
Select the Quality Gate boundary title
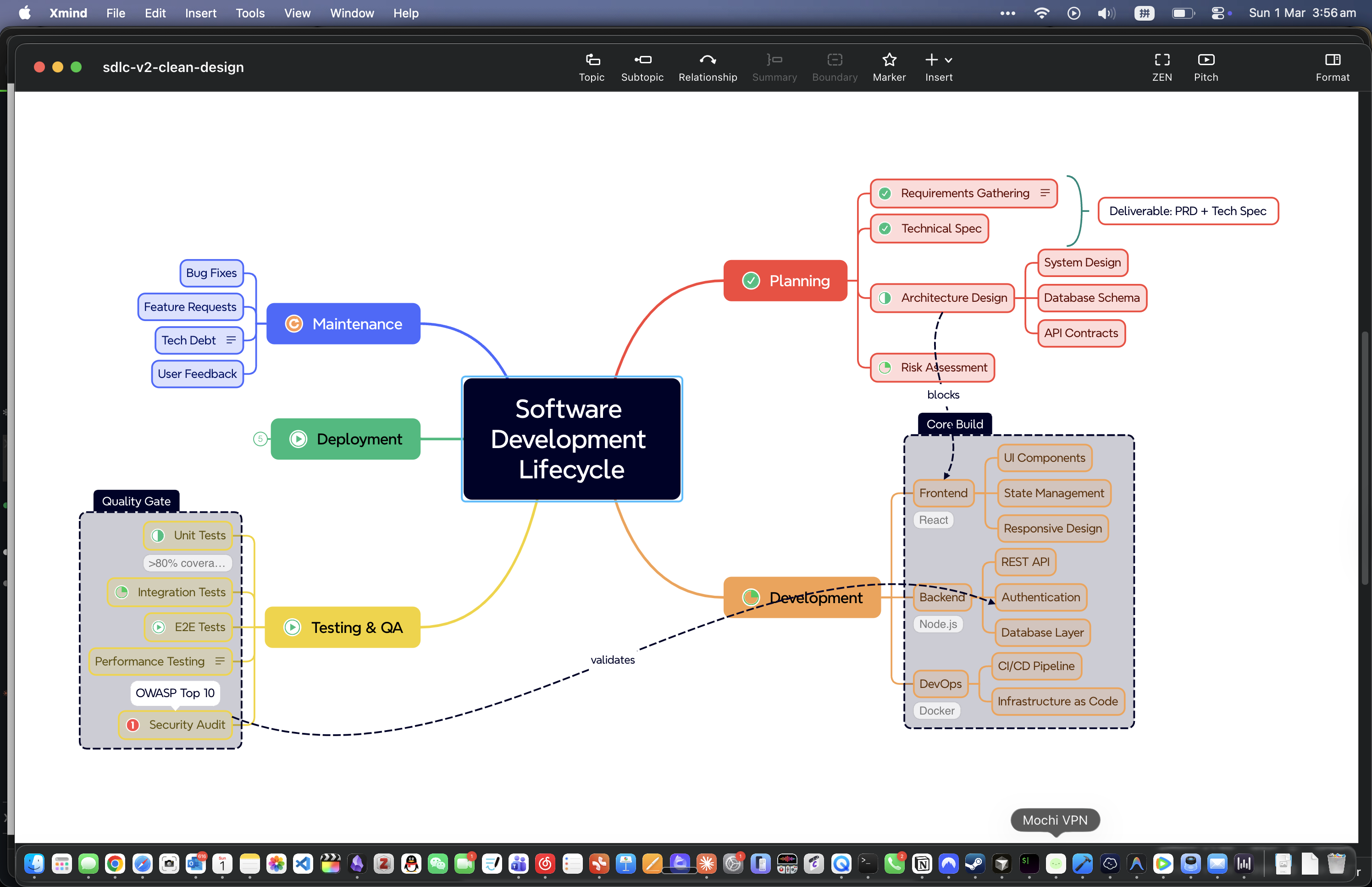tap(136, 501)
